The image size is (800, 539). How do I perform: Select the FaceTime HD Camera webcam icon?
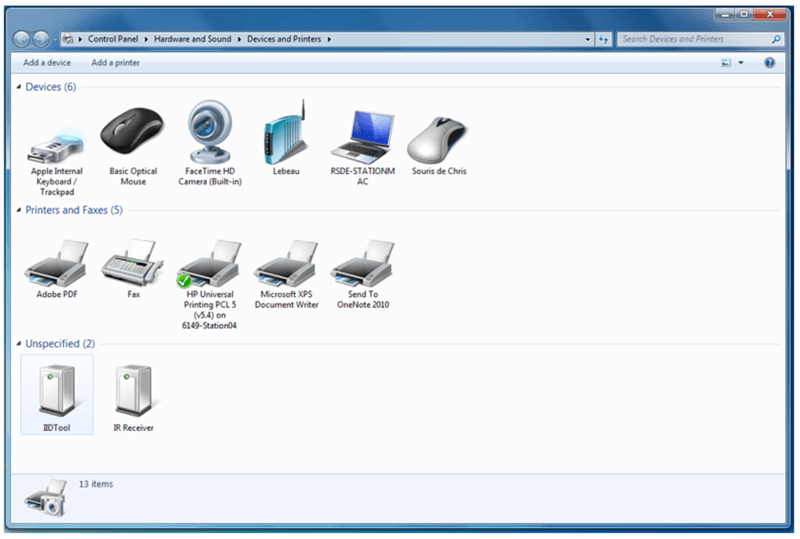pyautogui.click(x=210, y=131)
